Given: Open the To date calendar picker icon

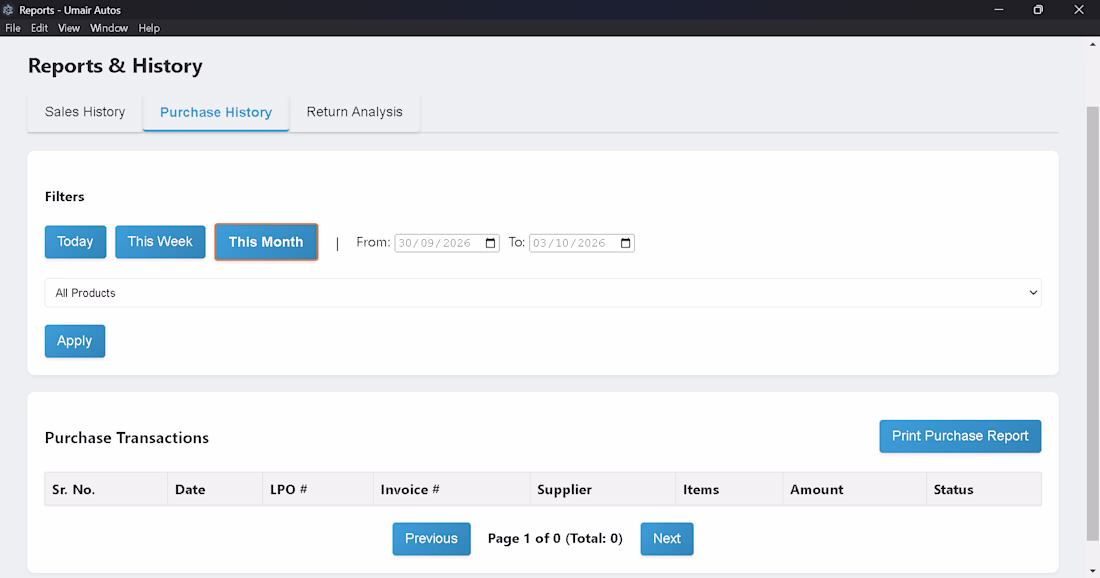Looking at the screenshot, I should click(626, 243).
